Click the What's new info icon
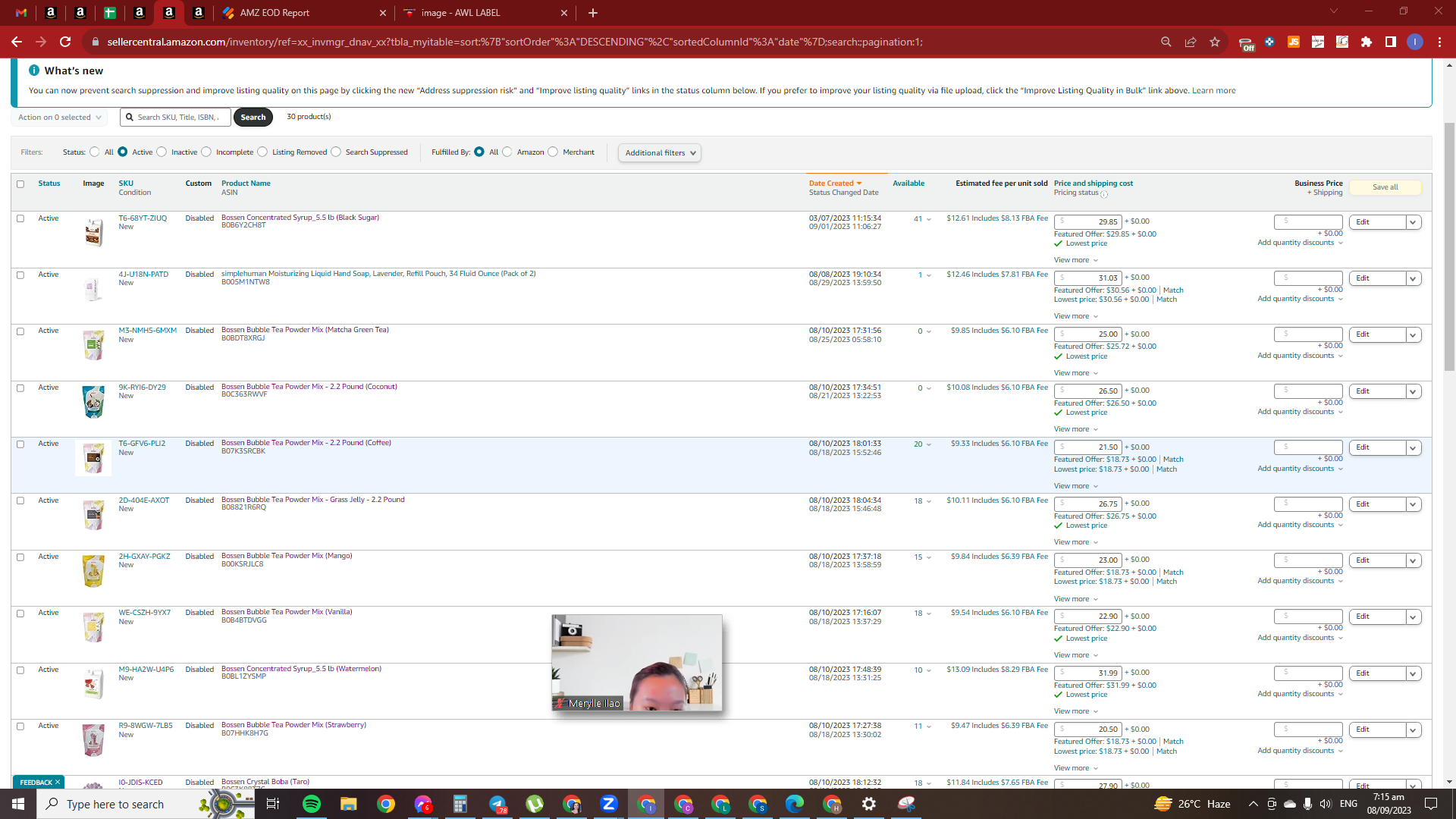 click(x=34, y=70)
